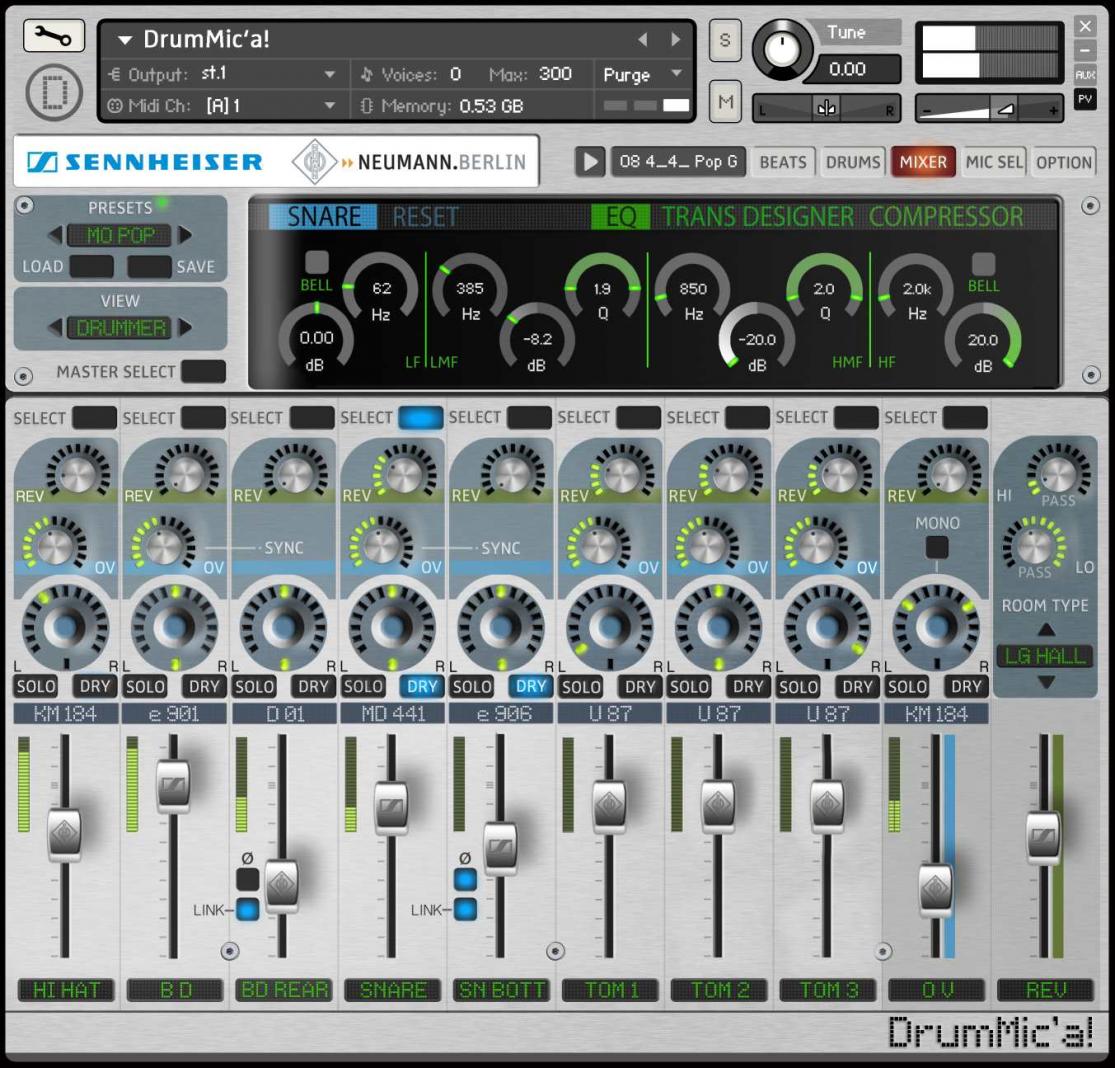Click the RESET button next to SNARE
The image size is (1115, 1068).
click(425, 217)
